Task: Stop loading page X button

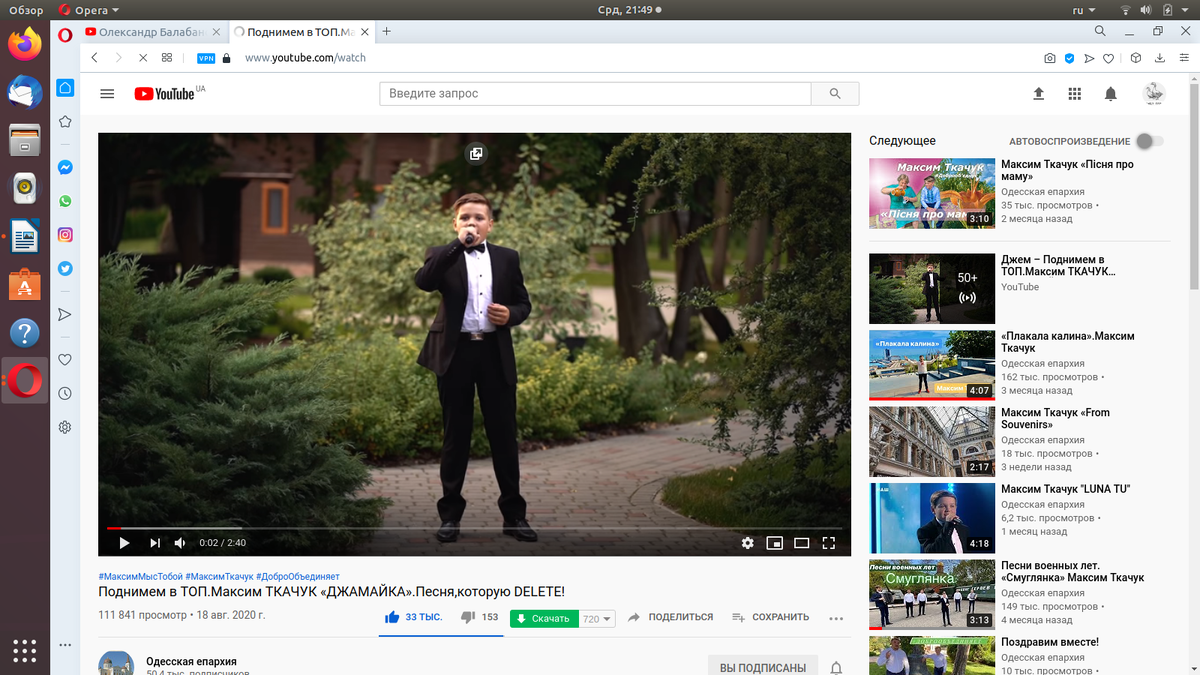Action: coord(143,58)
